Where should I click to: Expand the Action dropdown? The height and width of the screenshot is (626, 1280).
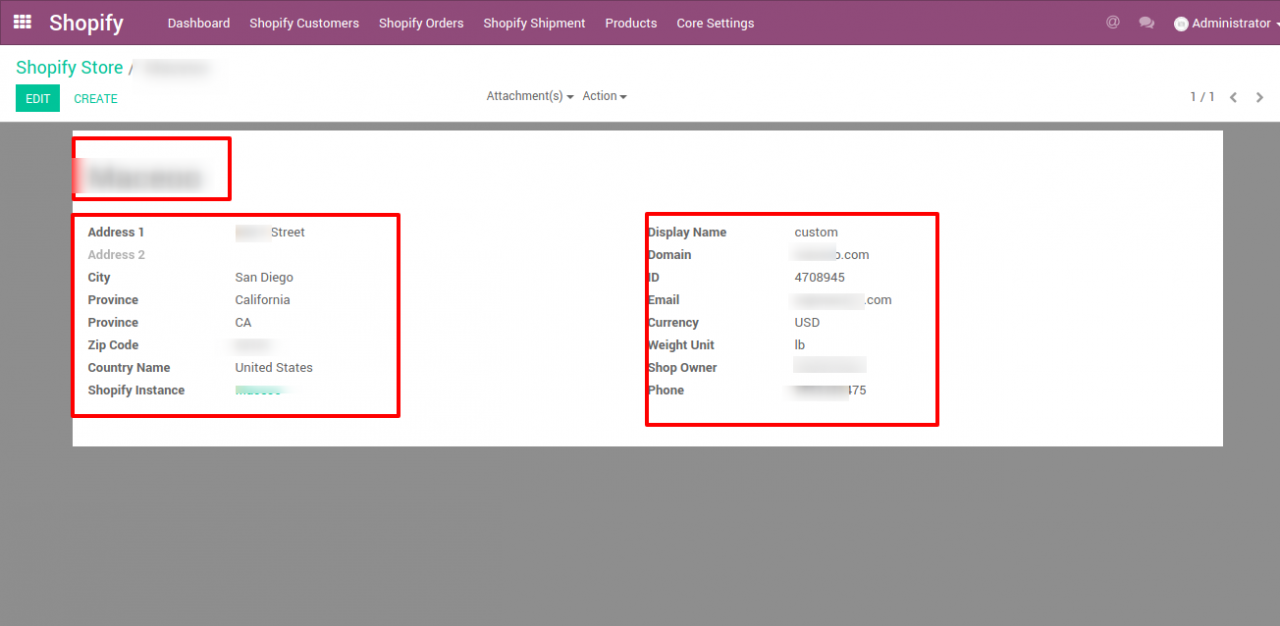click(604, 96)
